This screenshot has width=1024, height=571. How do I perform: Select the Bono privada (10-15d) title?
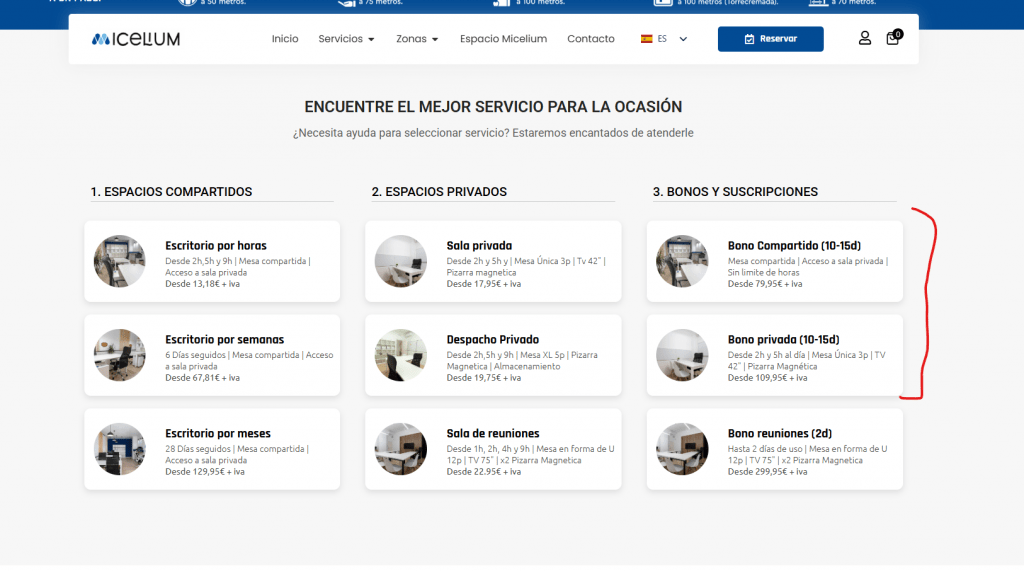click(x=783, y=340)
